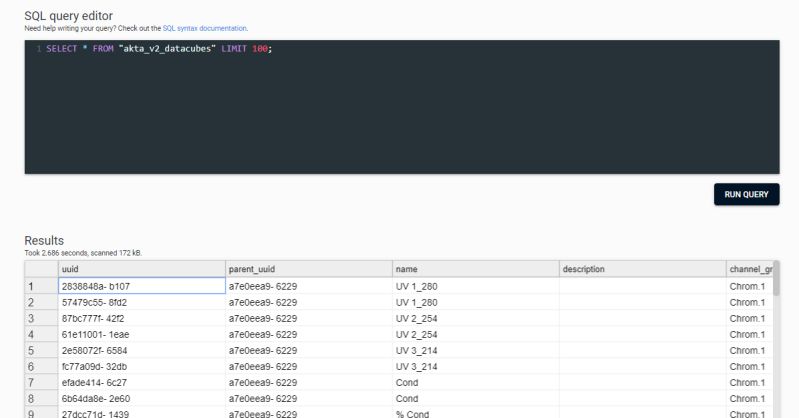Click the number 100 in the query

(x=260, y=48)
